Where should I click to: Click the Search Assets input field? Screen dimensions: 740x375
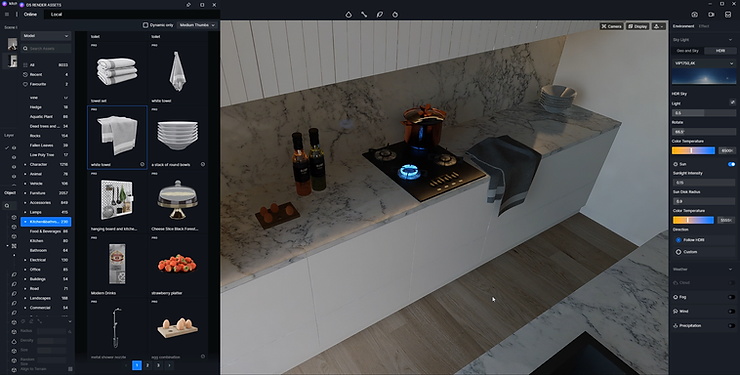coord(46,49)
